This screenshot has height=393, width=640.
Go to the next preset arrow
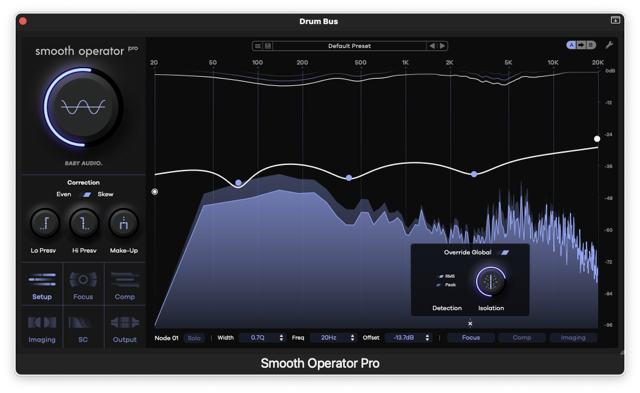[x=442, y=46]
